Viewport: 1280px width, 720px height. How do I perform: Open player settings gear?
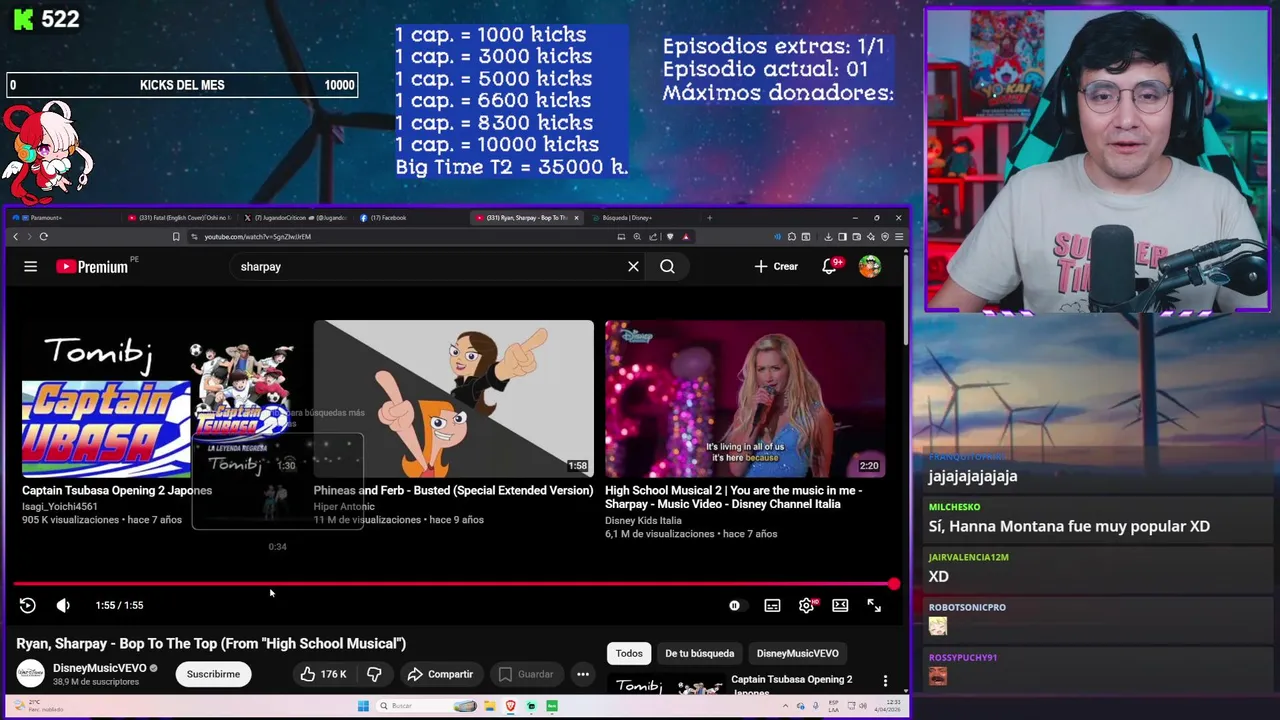click(806, 605)
